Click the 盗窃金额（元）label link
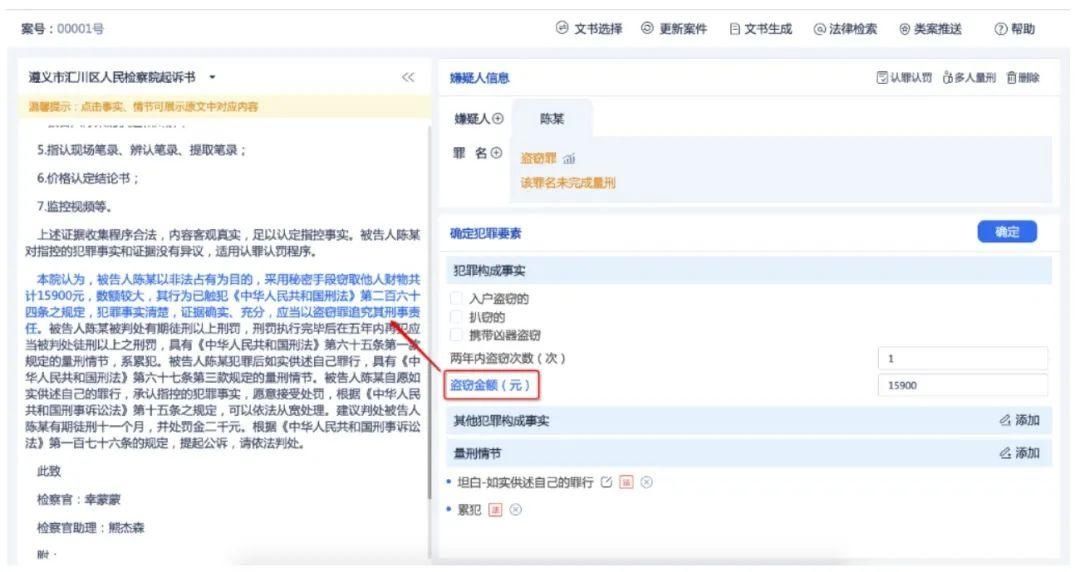The image size is (1080, 572). coord(490,385)
